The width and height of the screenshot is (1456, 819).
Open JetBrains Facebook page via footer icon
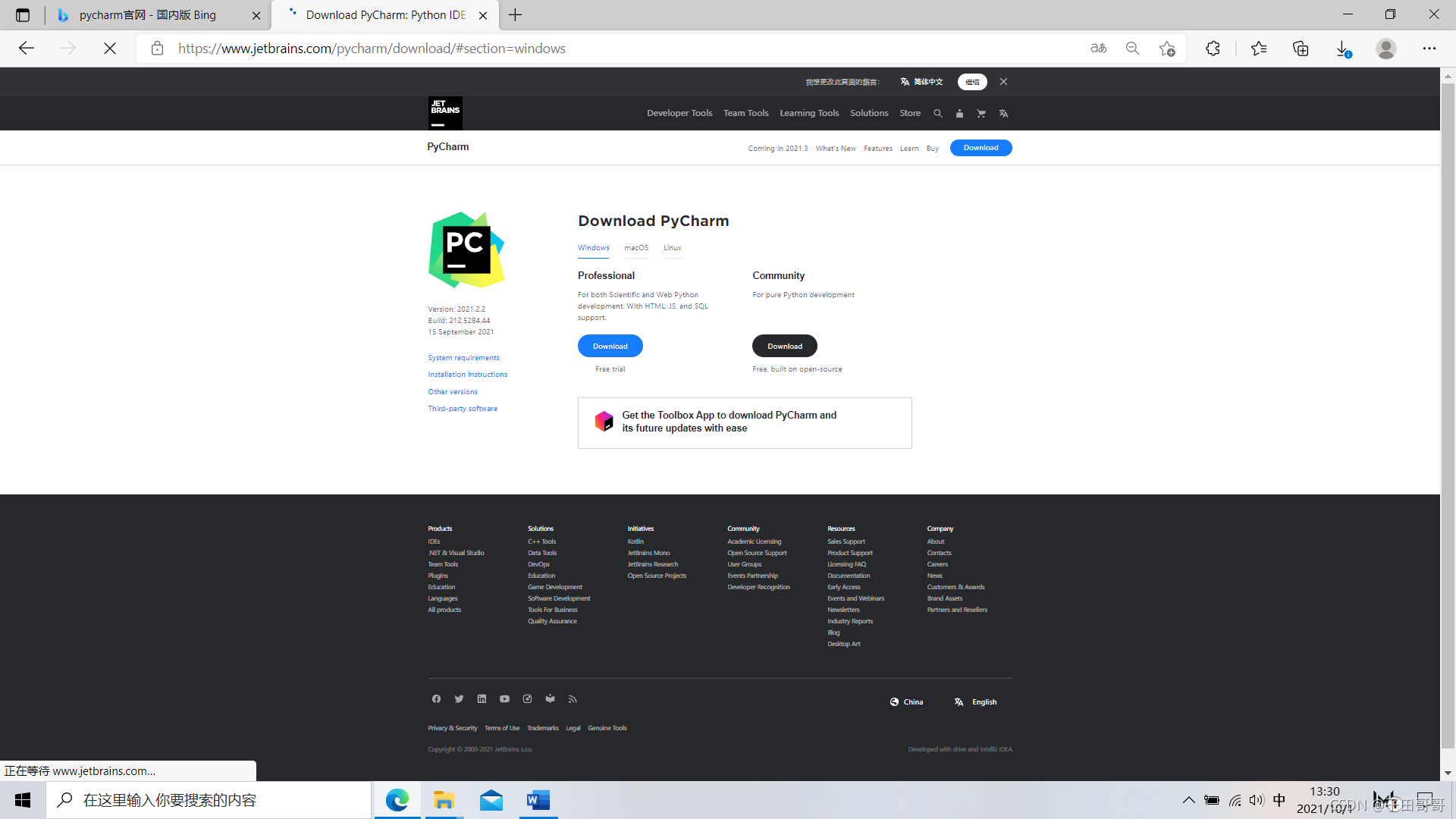pos(436,698)
